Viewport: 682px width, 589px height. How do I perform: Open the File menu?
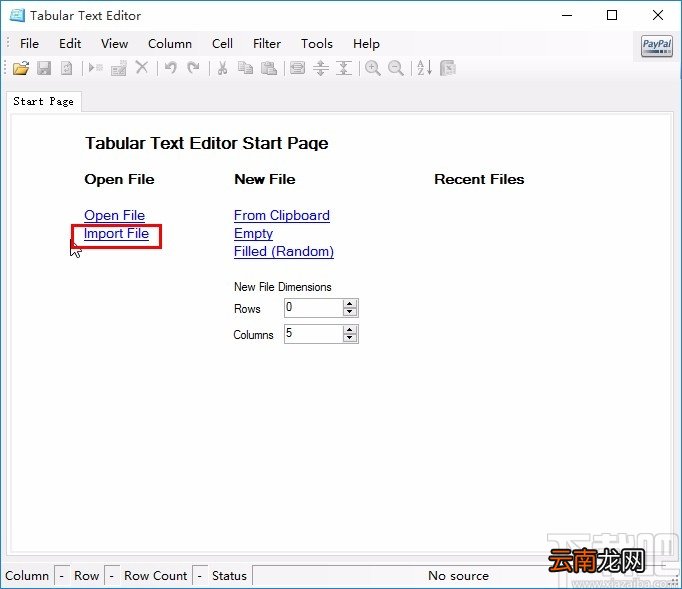[x=30, y=44]
